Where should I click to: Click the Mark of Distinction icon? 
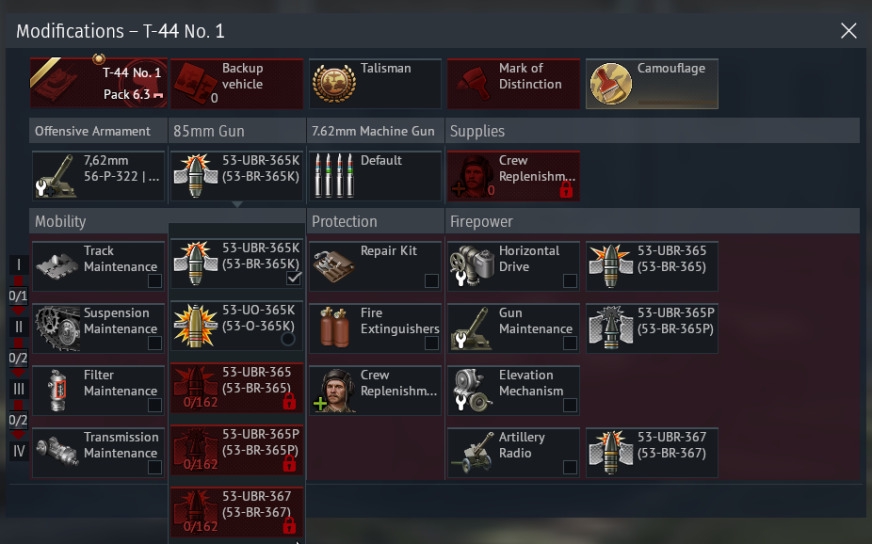coord(473,83)
